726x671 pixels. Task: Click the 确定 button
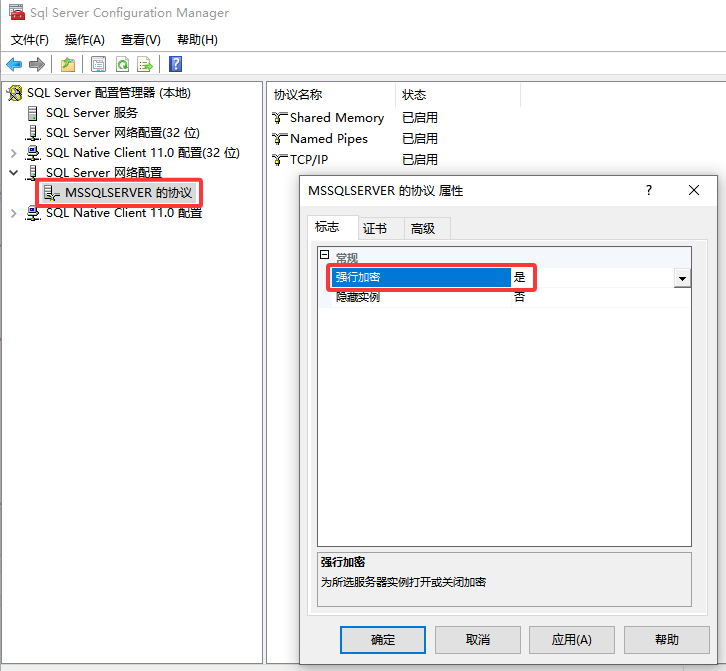click(382, 640)
